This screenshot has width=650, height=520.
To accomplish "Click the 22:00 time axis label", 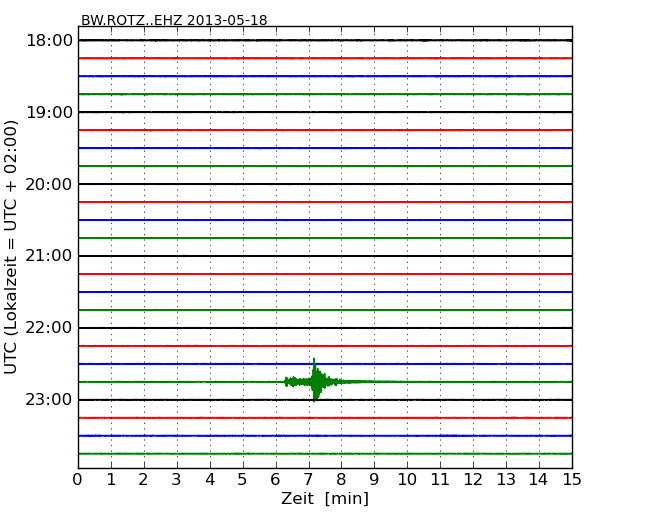I will 49,328.
